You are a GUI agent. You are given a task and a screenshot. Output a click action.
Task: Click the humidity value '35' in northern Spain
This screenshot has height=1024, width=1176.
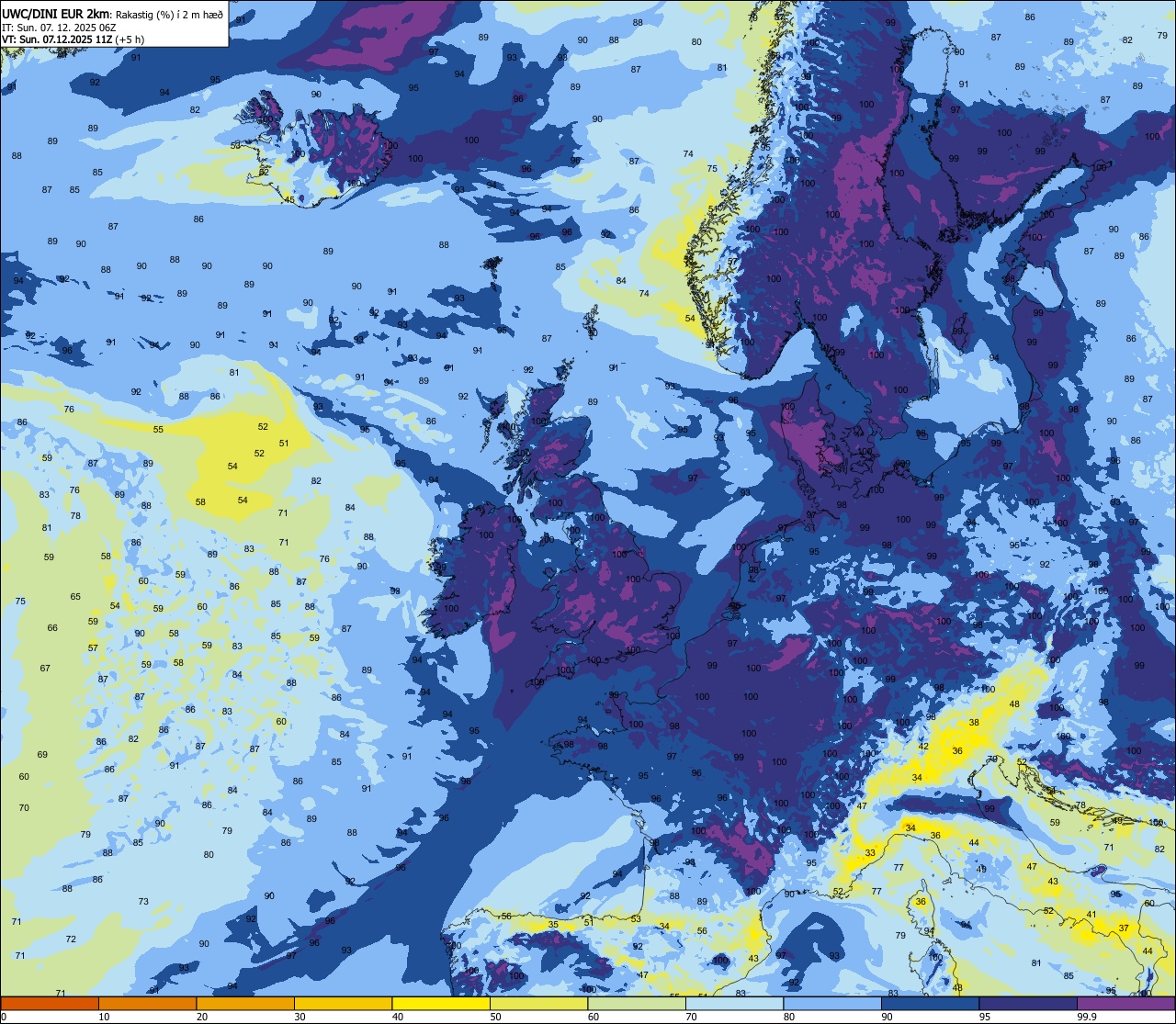coord(553,925)
